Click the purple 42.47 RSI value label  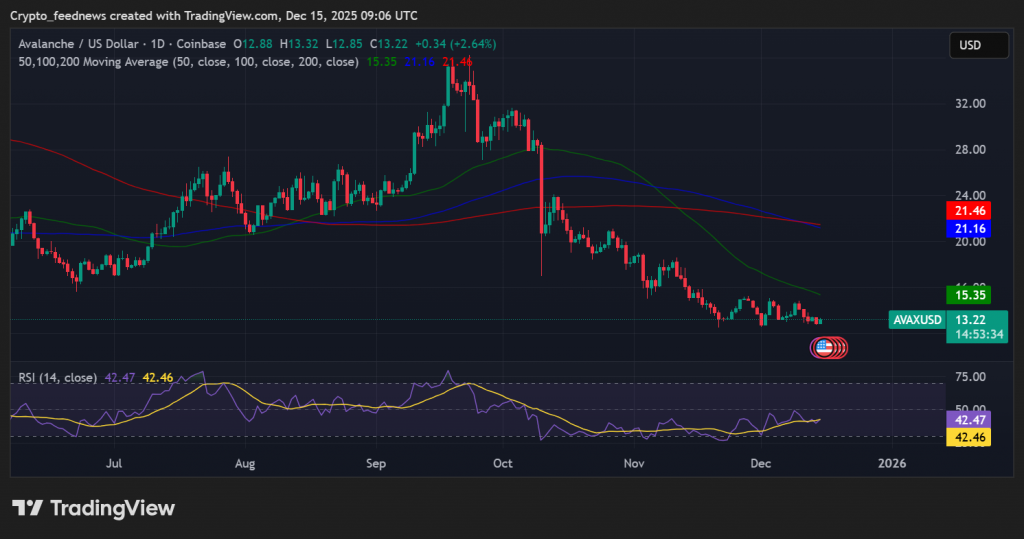[x=968, y=421]
